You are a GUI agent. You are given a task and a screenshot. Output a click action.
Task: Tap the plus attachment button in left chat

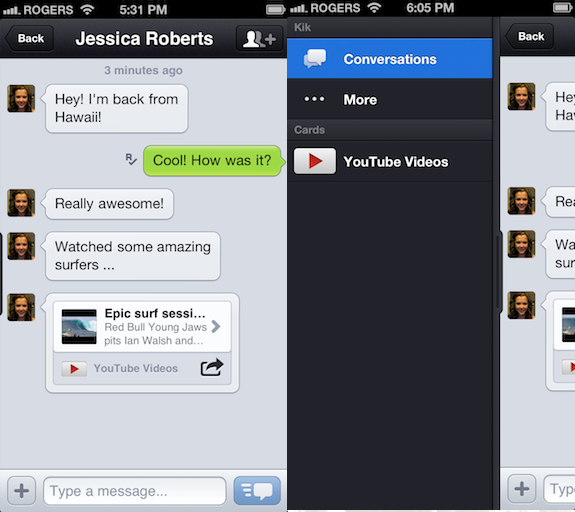tap(22, 490)
